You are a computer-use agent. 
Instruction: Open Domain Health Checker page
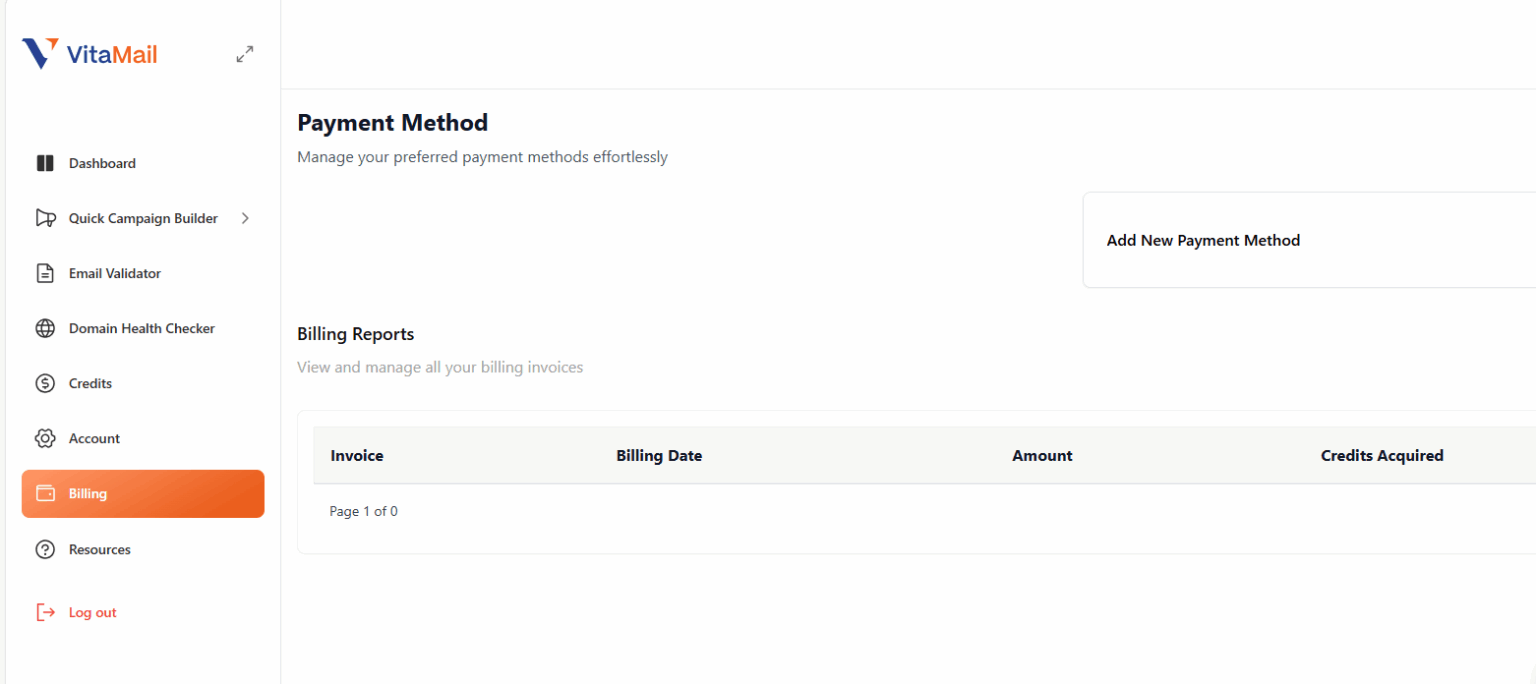tap(141, 328)
